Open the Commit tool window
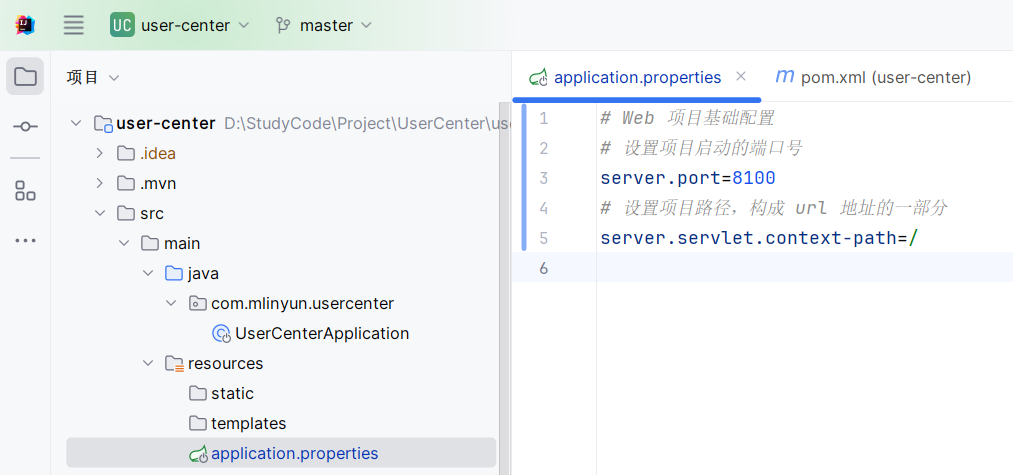 25,127
